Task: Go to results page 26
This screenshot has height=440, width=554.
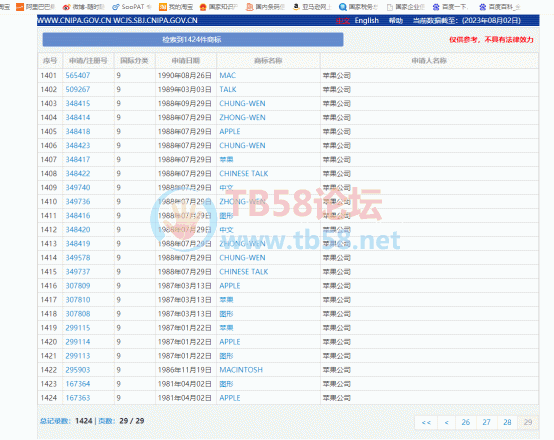Action: click(x=466, y=422)
